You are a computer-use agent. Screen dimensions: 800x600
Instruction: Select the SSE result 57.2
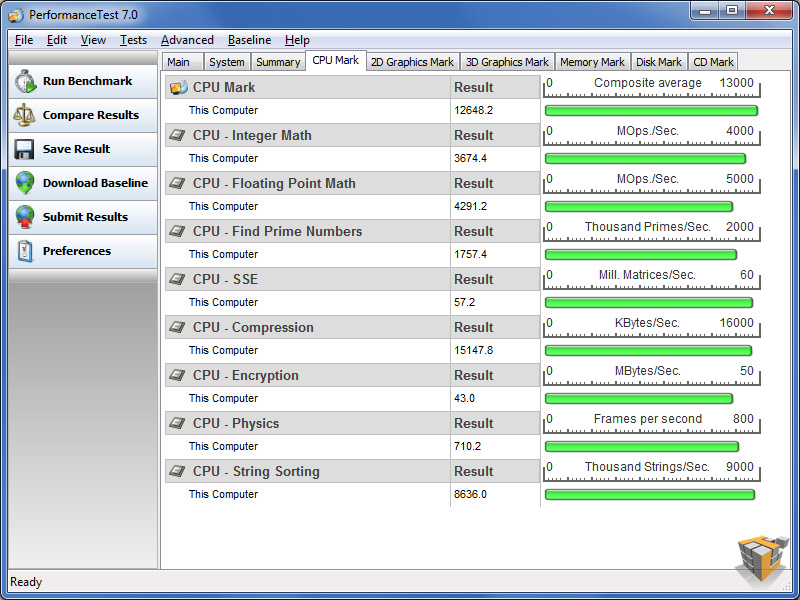464,302
